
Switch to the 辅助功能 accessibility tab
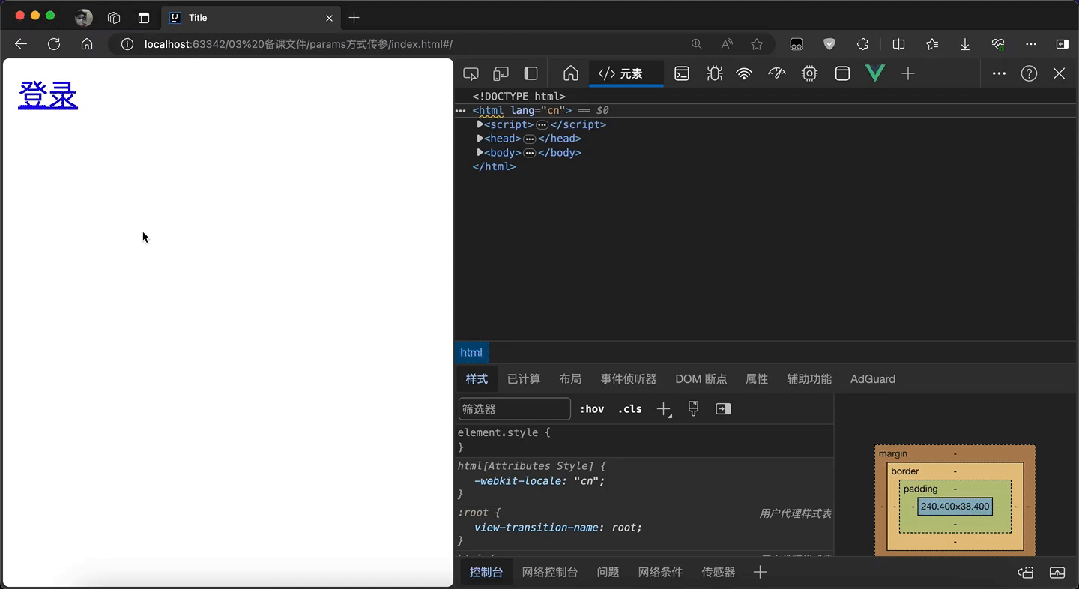(809, 379)
